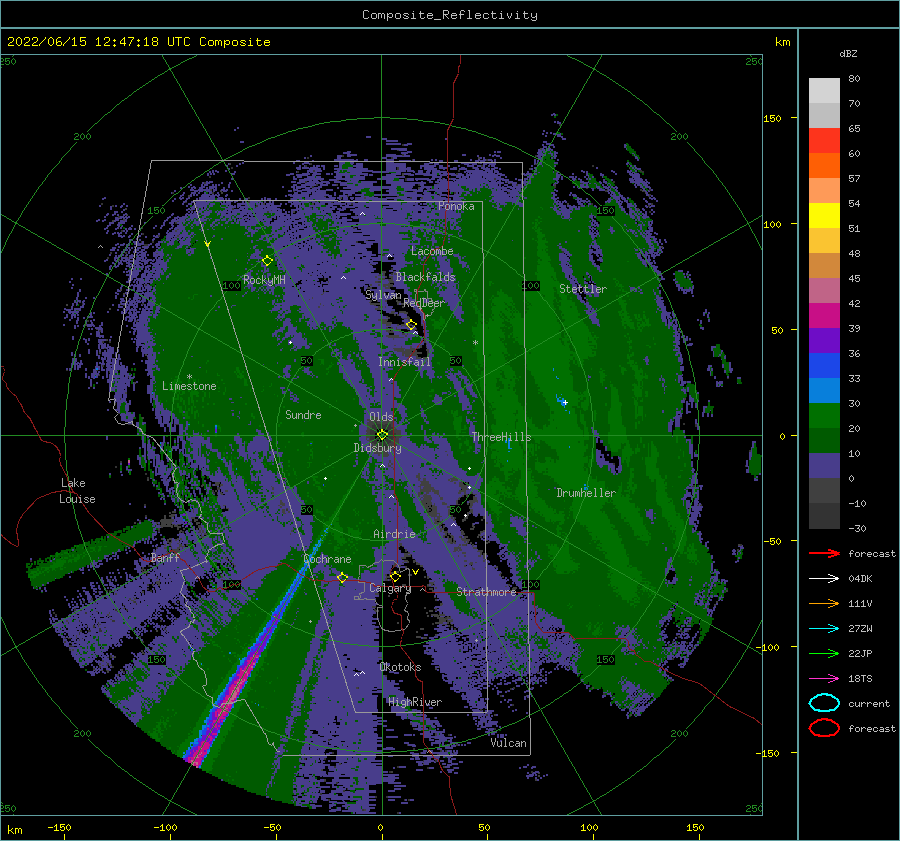
Task: Select the orange 57–60 dBZ swatch
Action: (824, 165)
